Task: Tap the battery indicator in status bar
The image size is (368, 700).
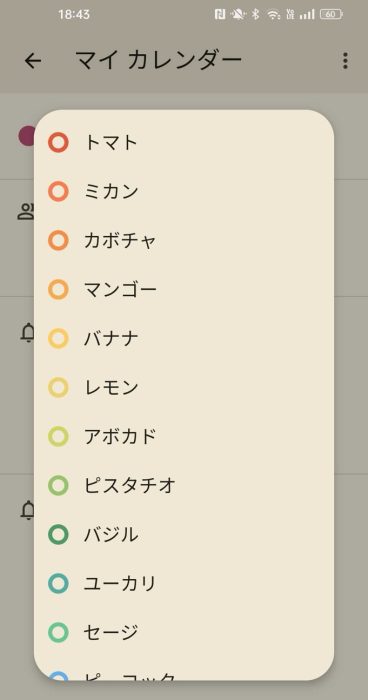Action: pyautogui.click(x=331, y=15)
